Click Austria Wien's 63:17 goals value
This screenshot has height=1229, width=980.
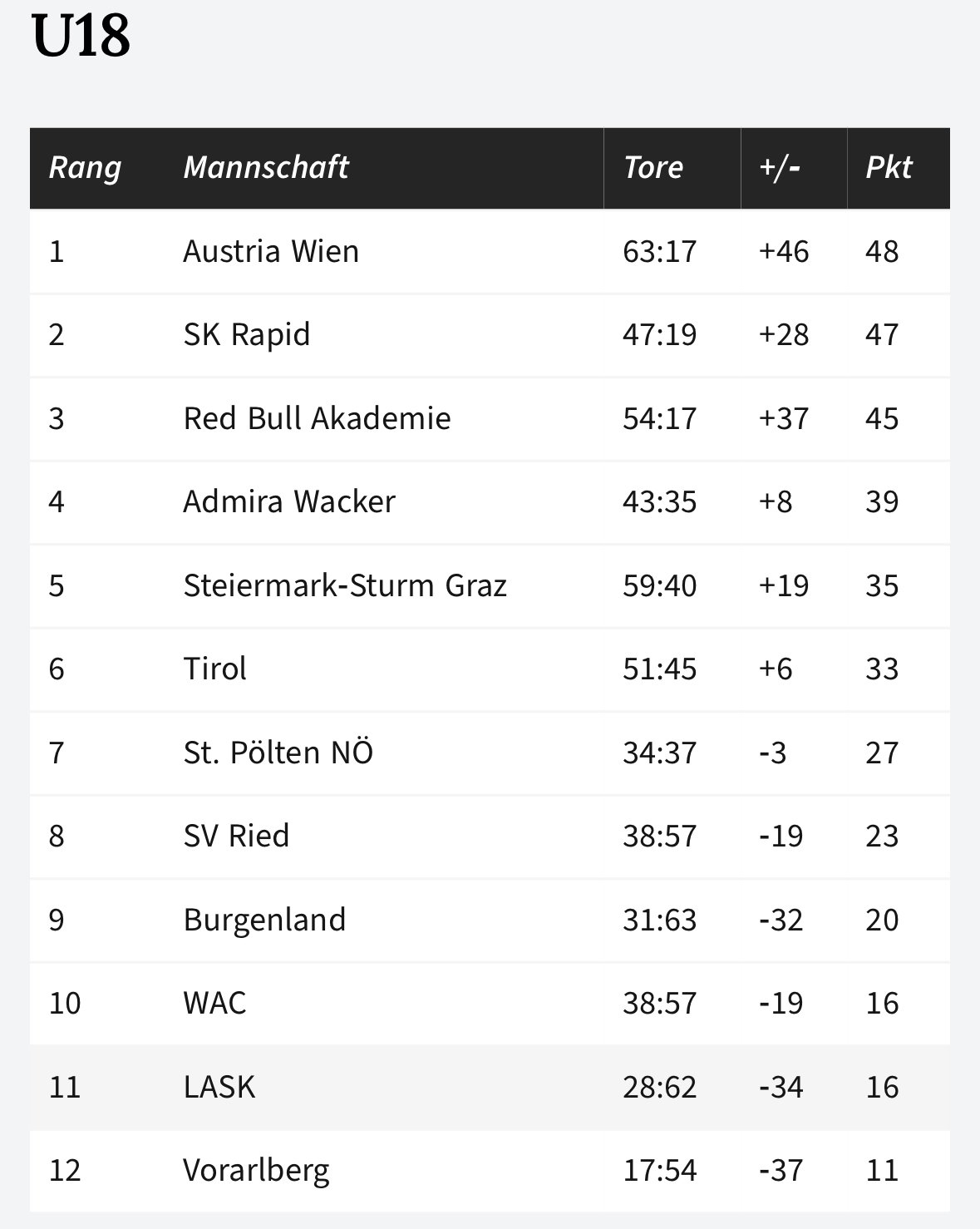[x=660, y=251]
